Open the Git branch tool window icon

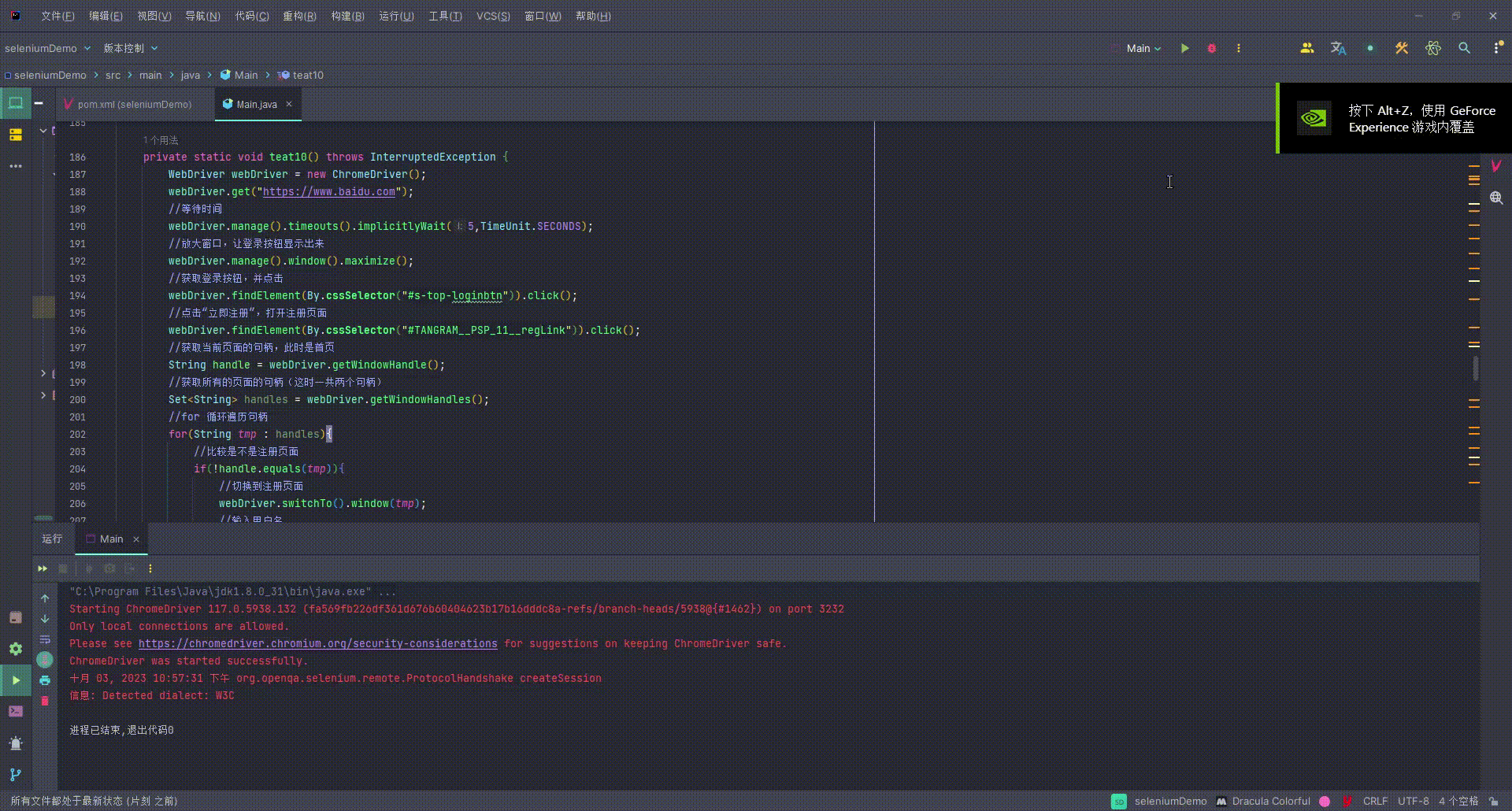[16, 775]
